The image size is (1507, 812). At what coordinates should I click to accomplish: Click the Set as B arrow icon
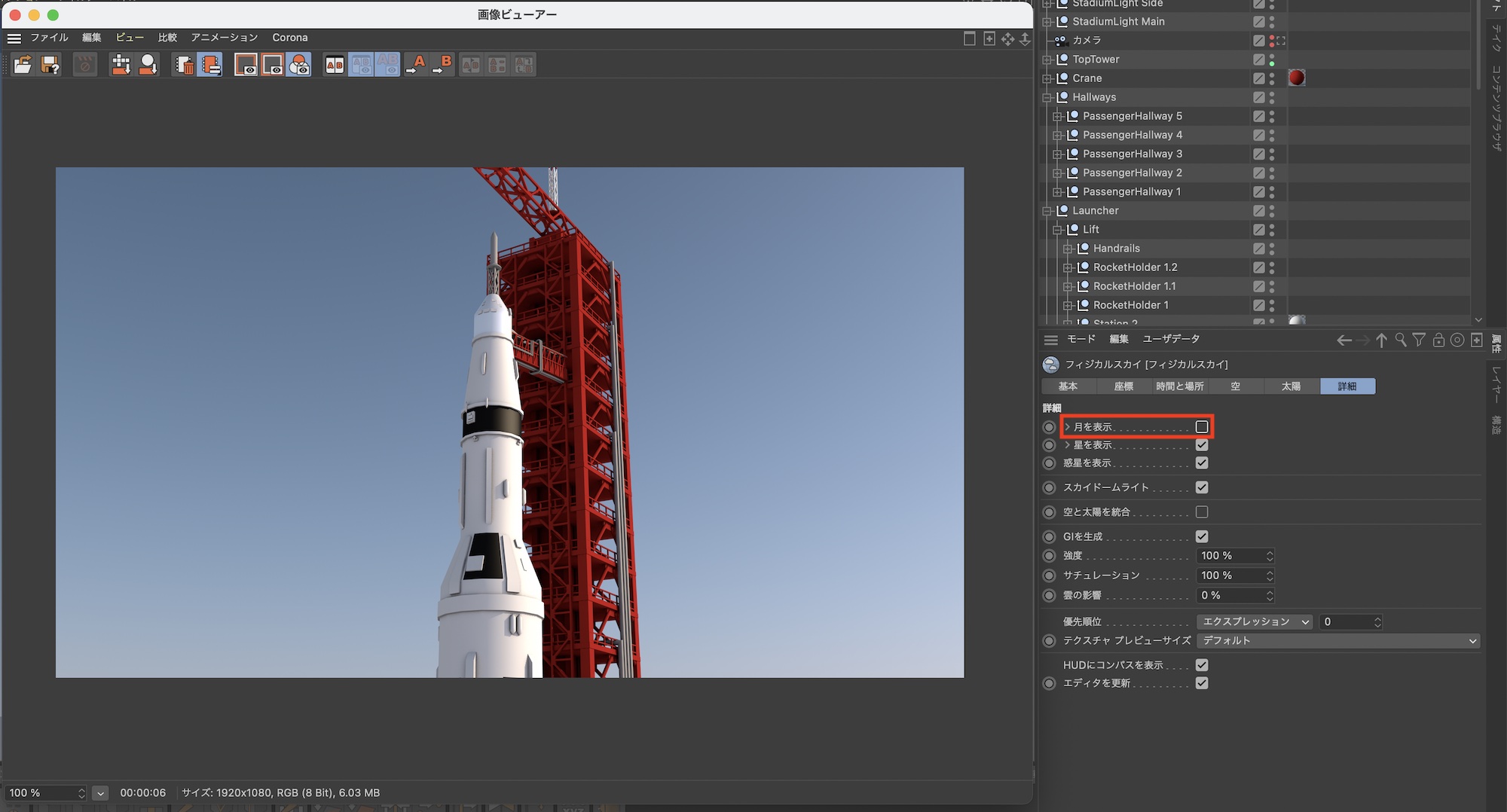pos(443,66)
